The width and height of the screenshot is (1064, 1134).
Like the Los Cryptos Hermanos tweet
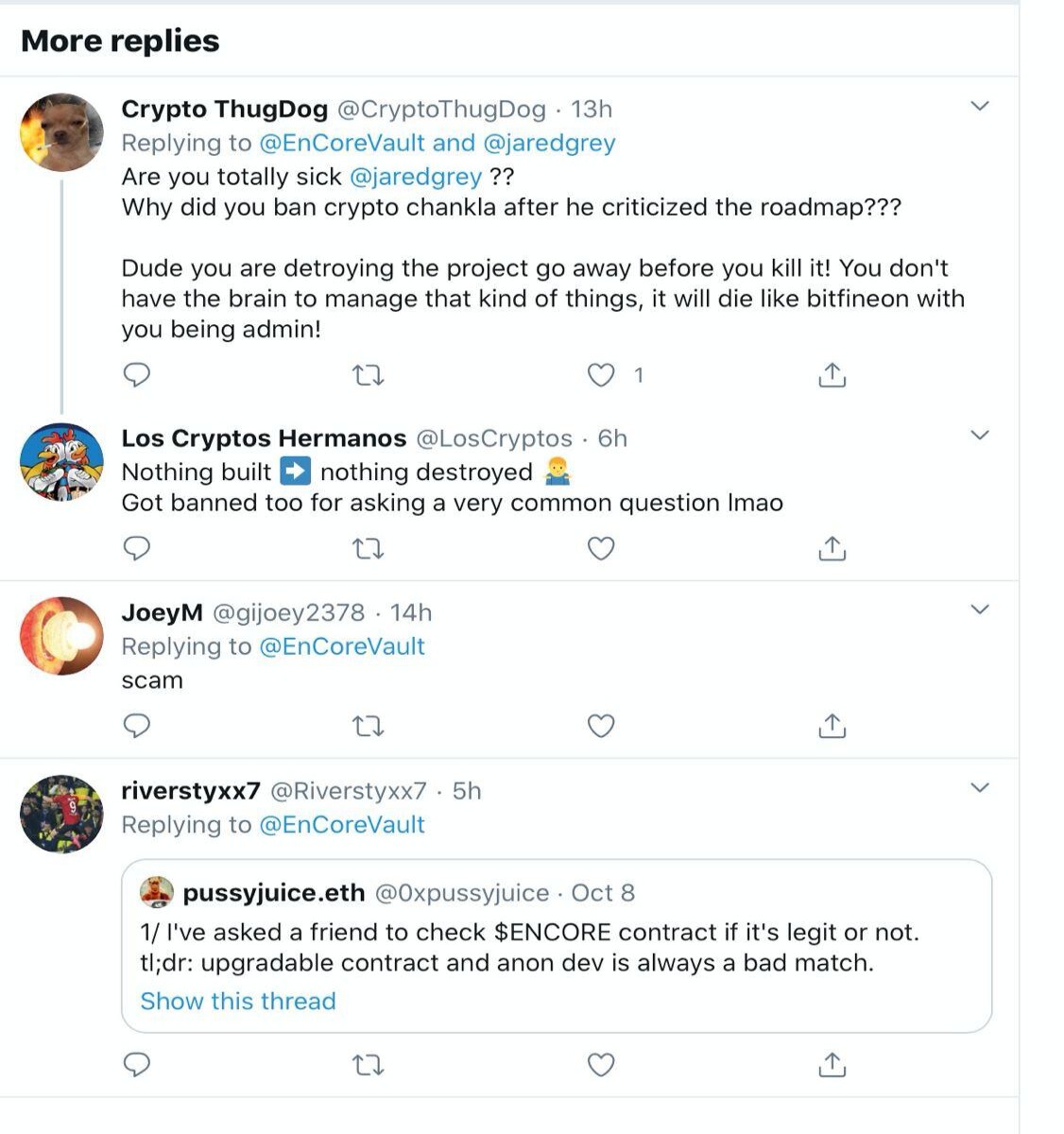point(601,548)
